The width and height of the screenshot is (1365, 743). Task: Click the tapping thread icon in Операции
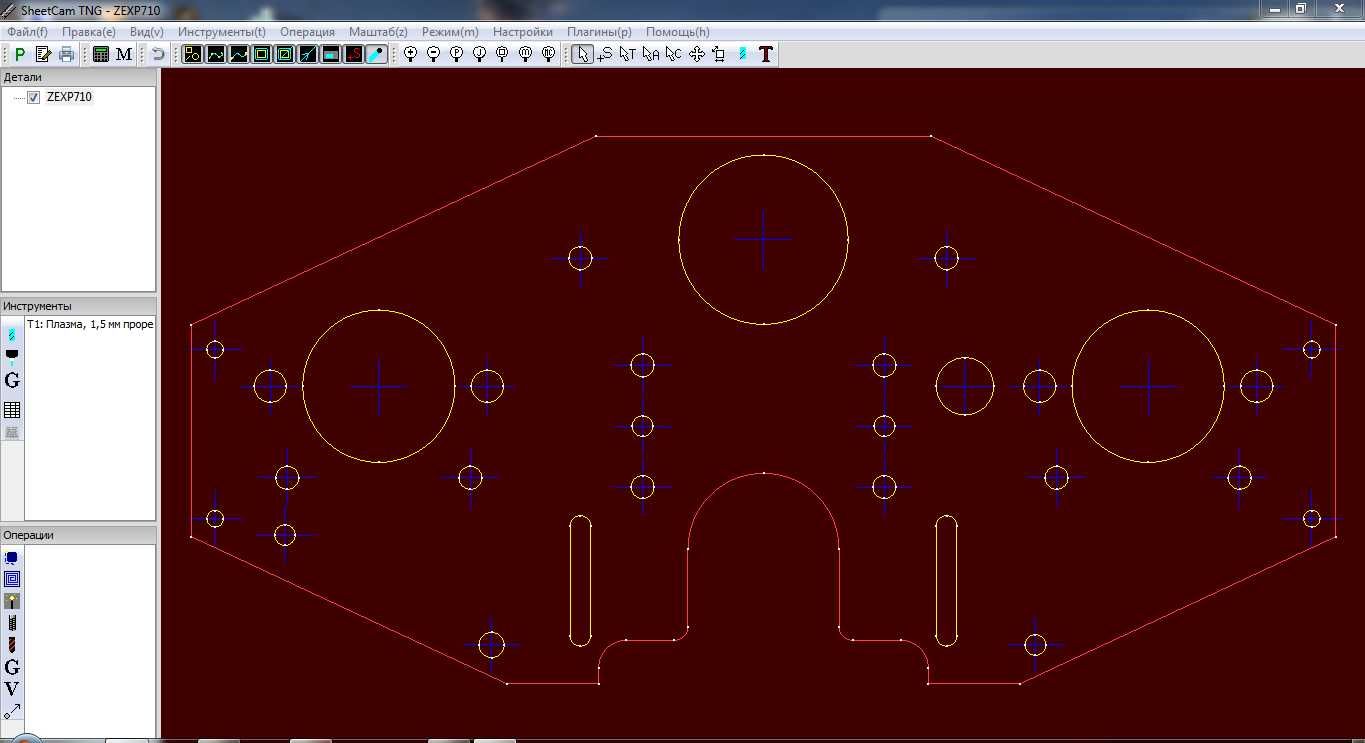coord(12,623)
